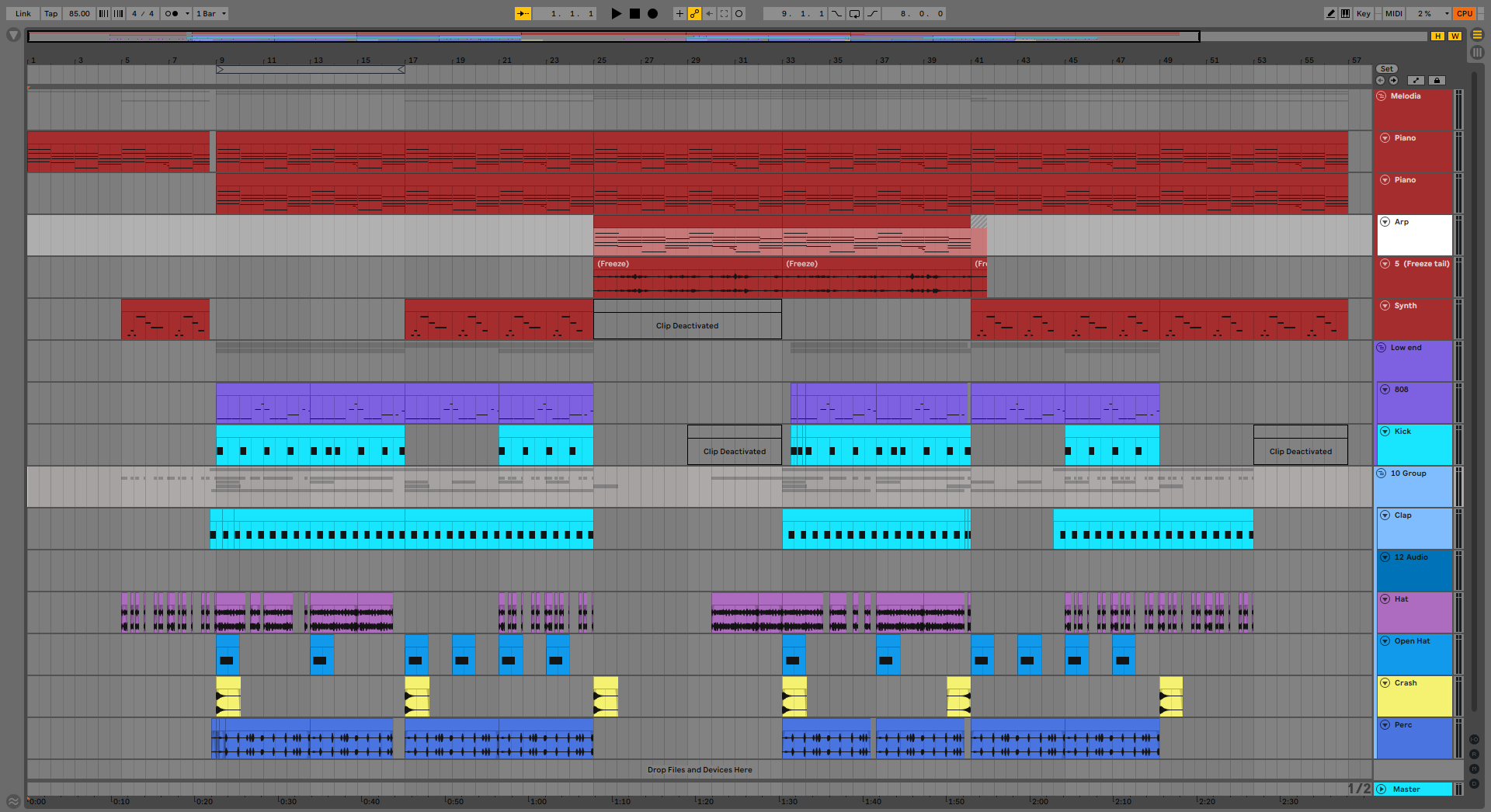Toggle the Punch-Out switch
Viewport: 1491px width, 812px height.
[x=872, y=13]
